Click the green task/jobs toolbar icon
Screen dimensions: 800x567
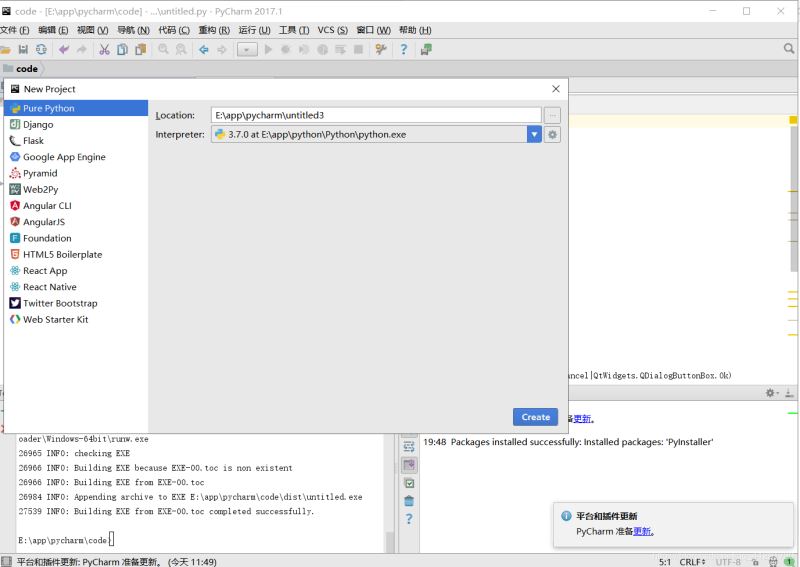pos(426,50)
